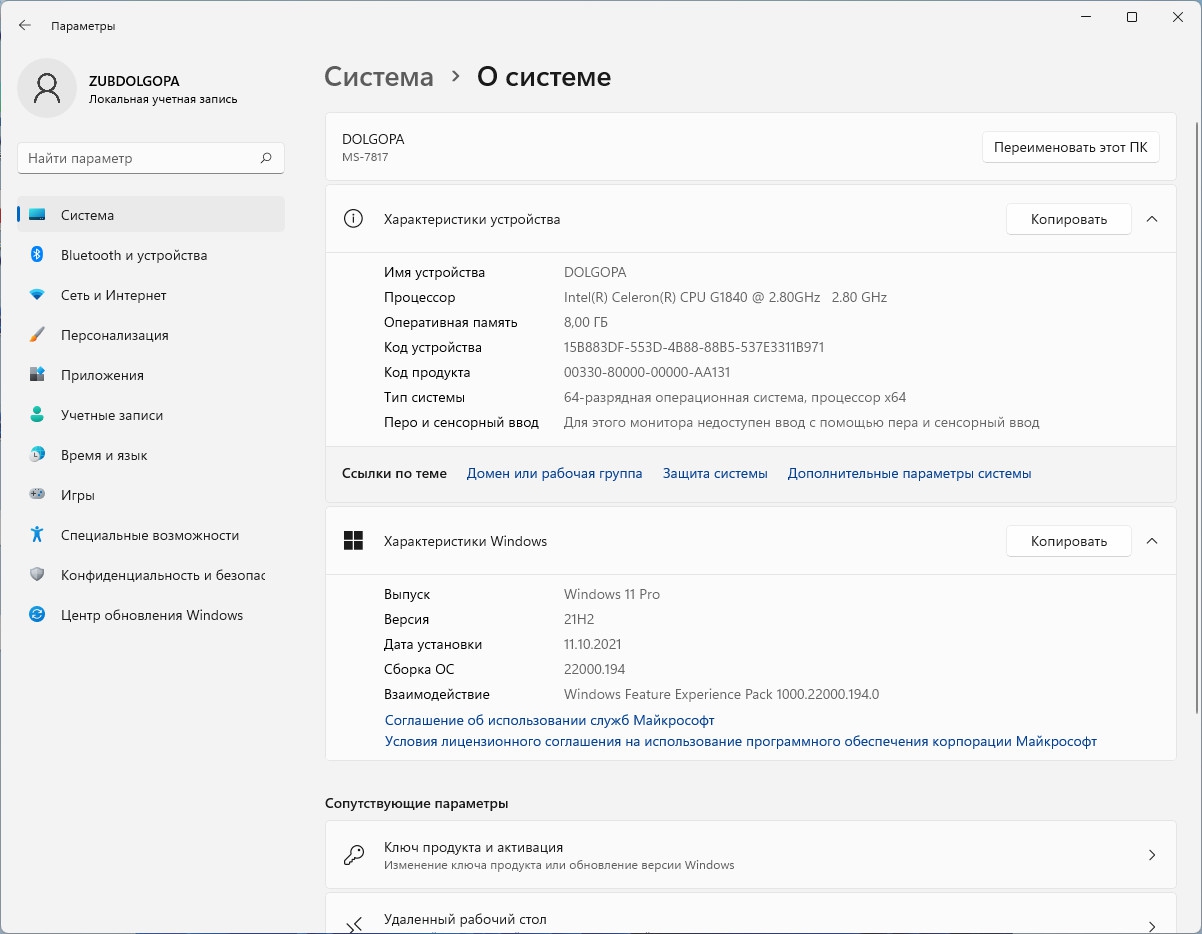Collapse the Характеристики устройства section chevron
1202x934 pixels.
click(1152, 219)
